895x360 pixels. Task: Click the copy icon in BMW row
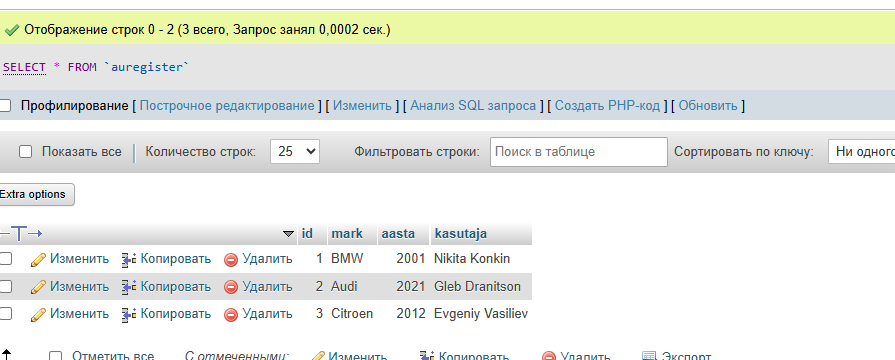pos(129,260)
